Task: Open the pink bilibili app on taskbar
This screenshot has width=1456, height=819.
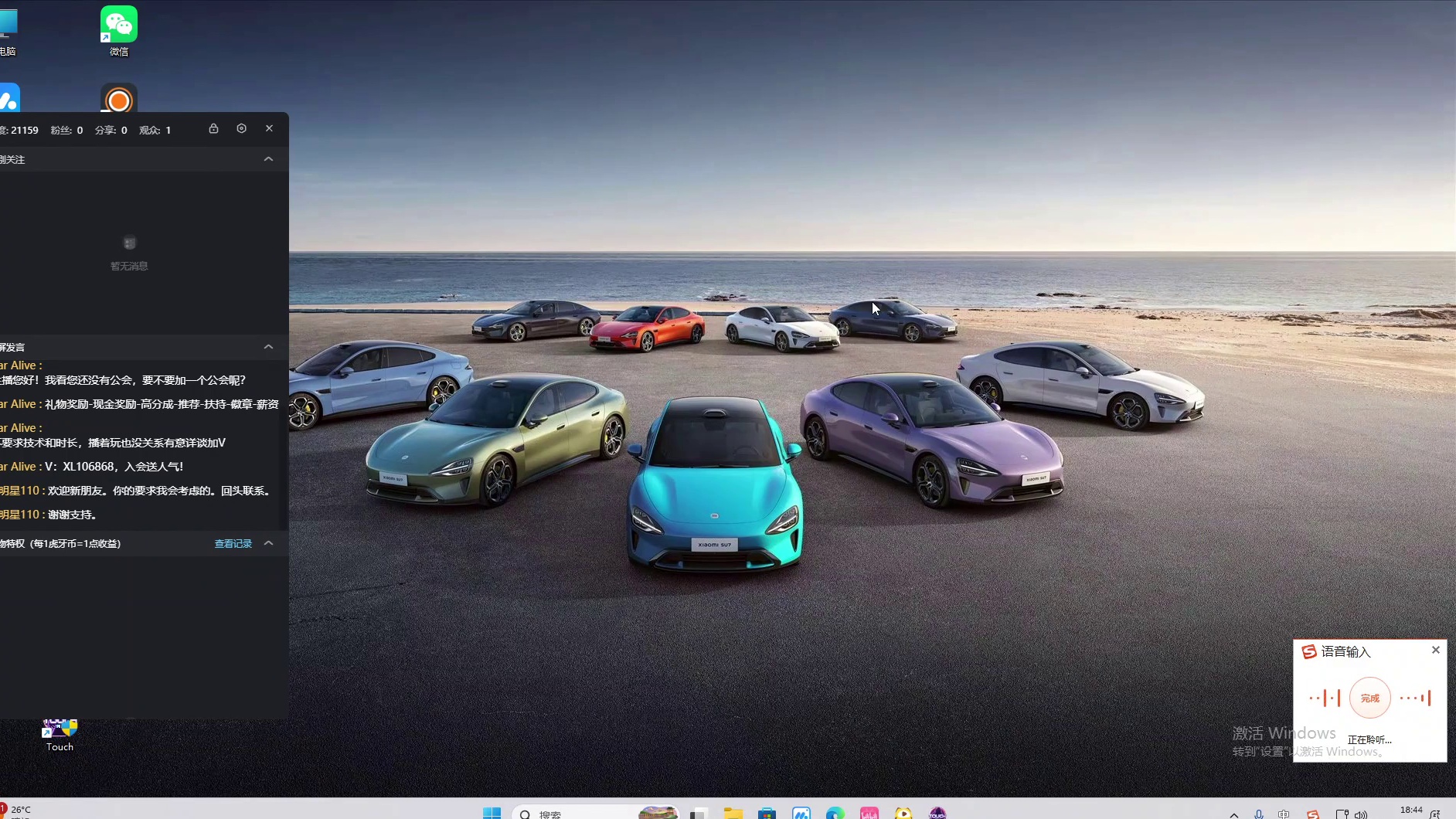Action: click(869, 813)
